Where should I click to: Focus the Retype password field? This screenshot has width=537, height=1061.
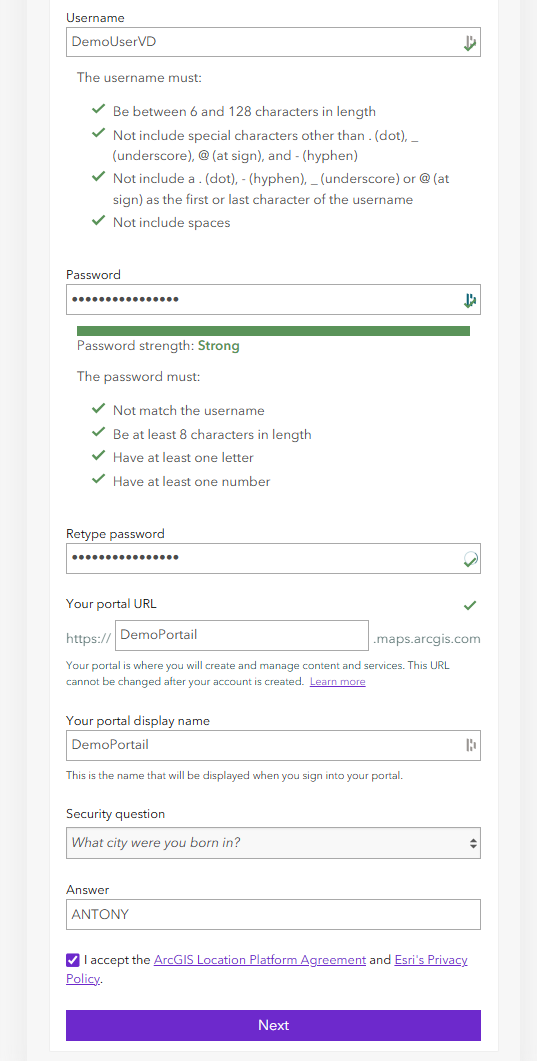click(273, 558)
